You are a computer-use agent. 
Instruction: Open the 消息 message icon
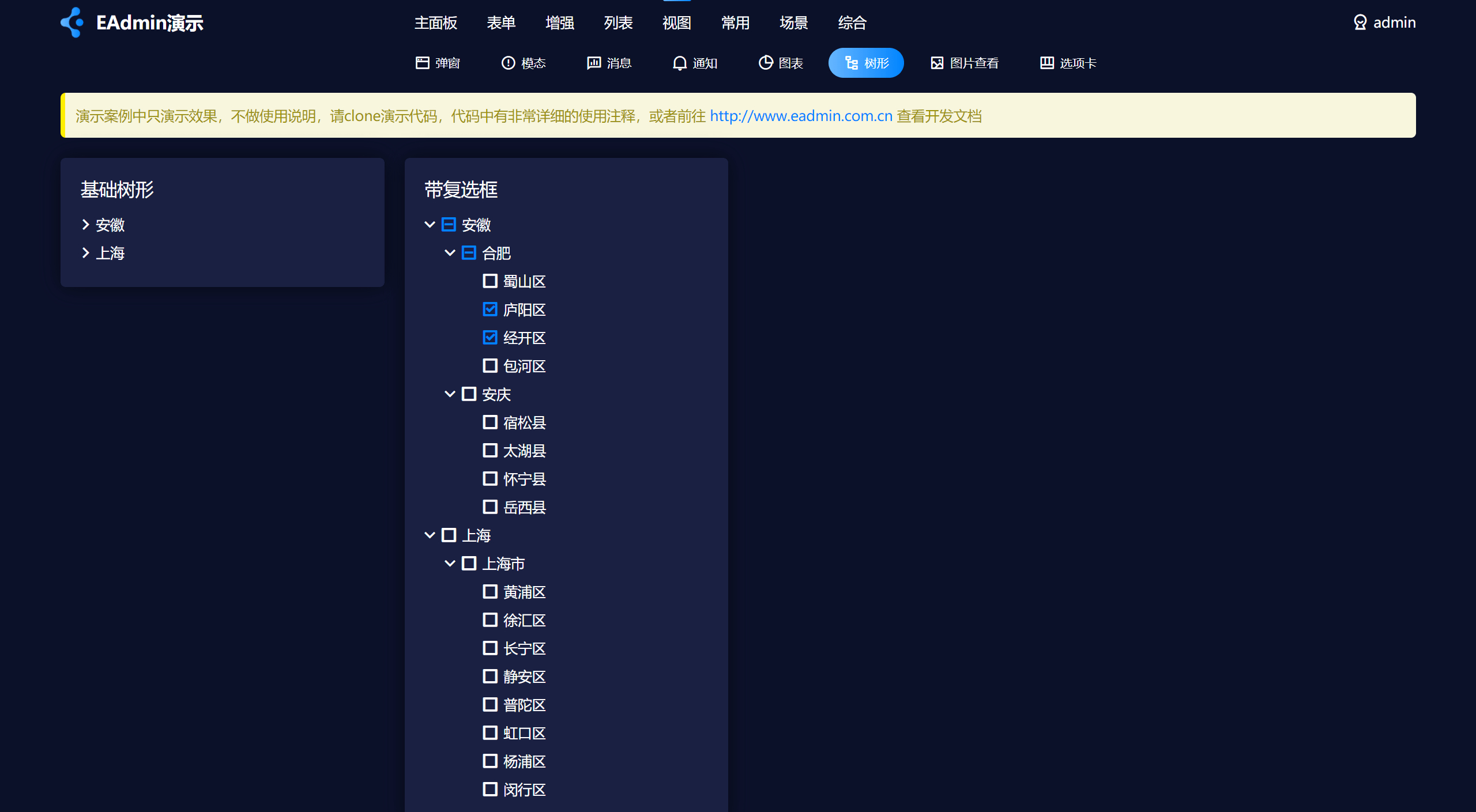(594, 63)
